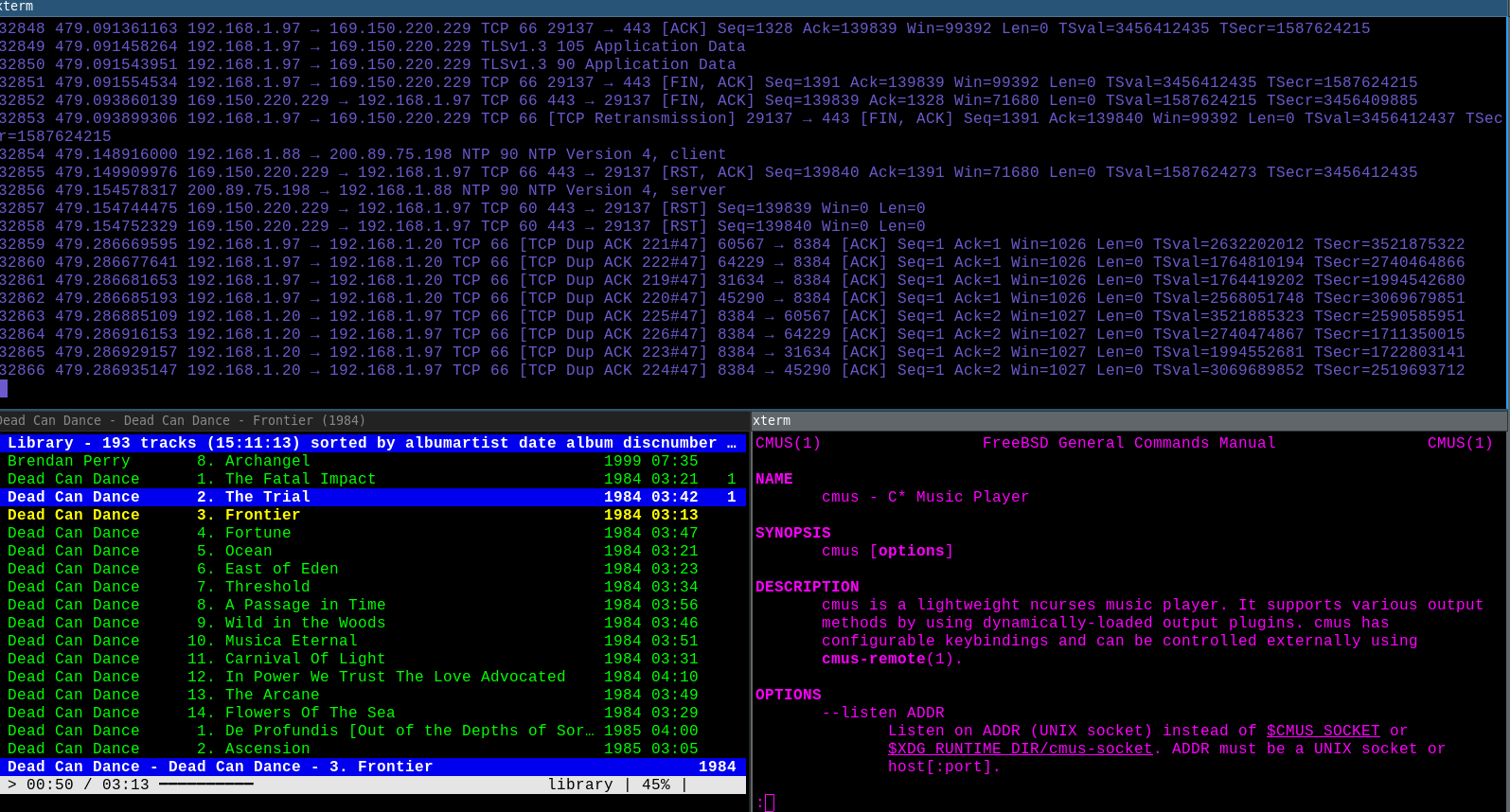
Task: Click packet 32850 TLSv1.3 line
Action: click(368, 64)
